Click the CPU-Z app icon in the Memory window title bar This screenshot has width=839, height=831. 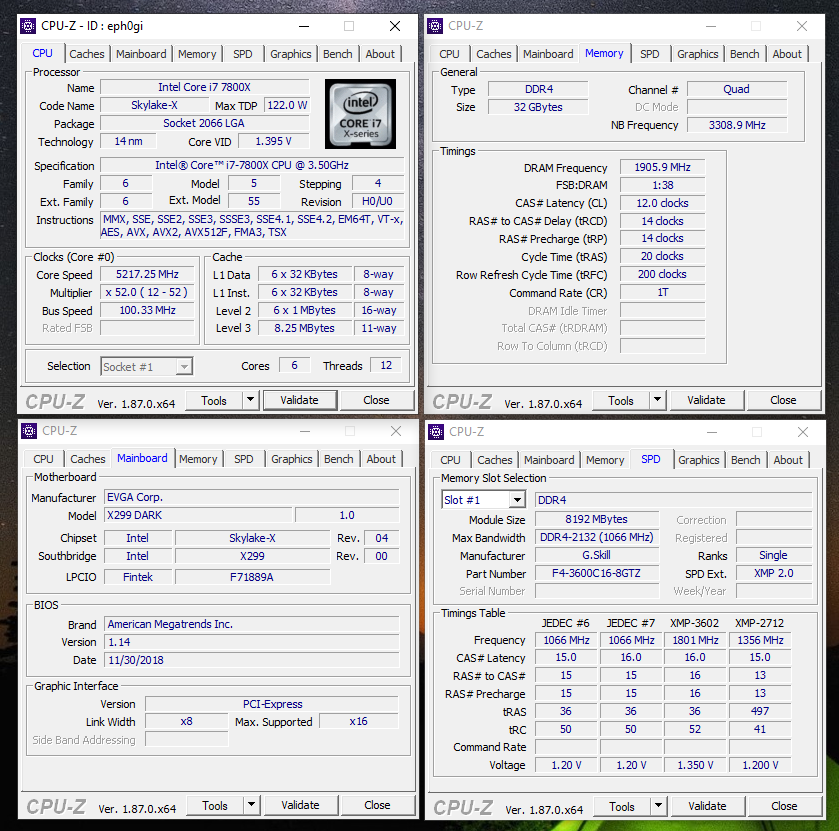[435, 26]
